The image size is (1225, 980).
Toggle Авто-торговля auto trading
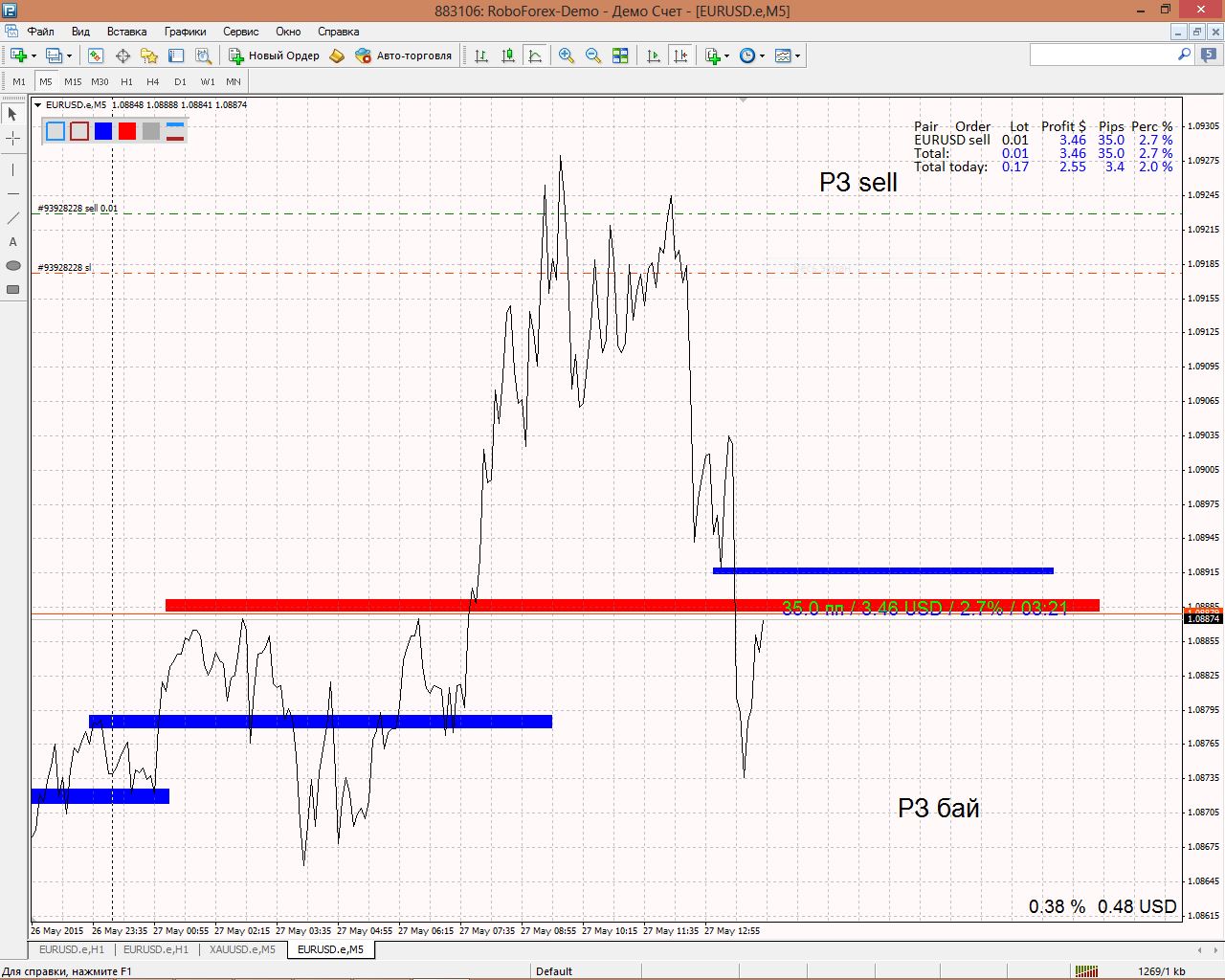403,56
